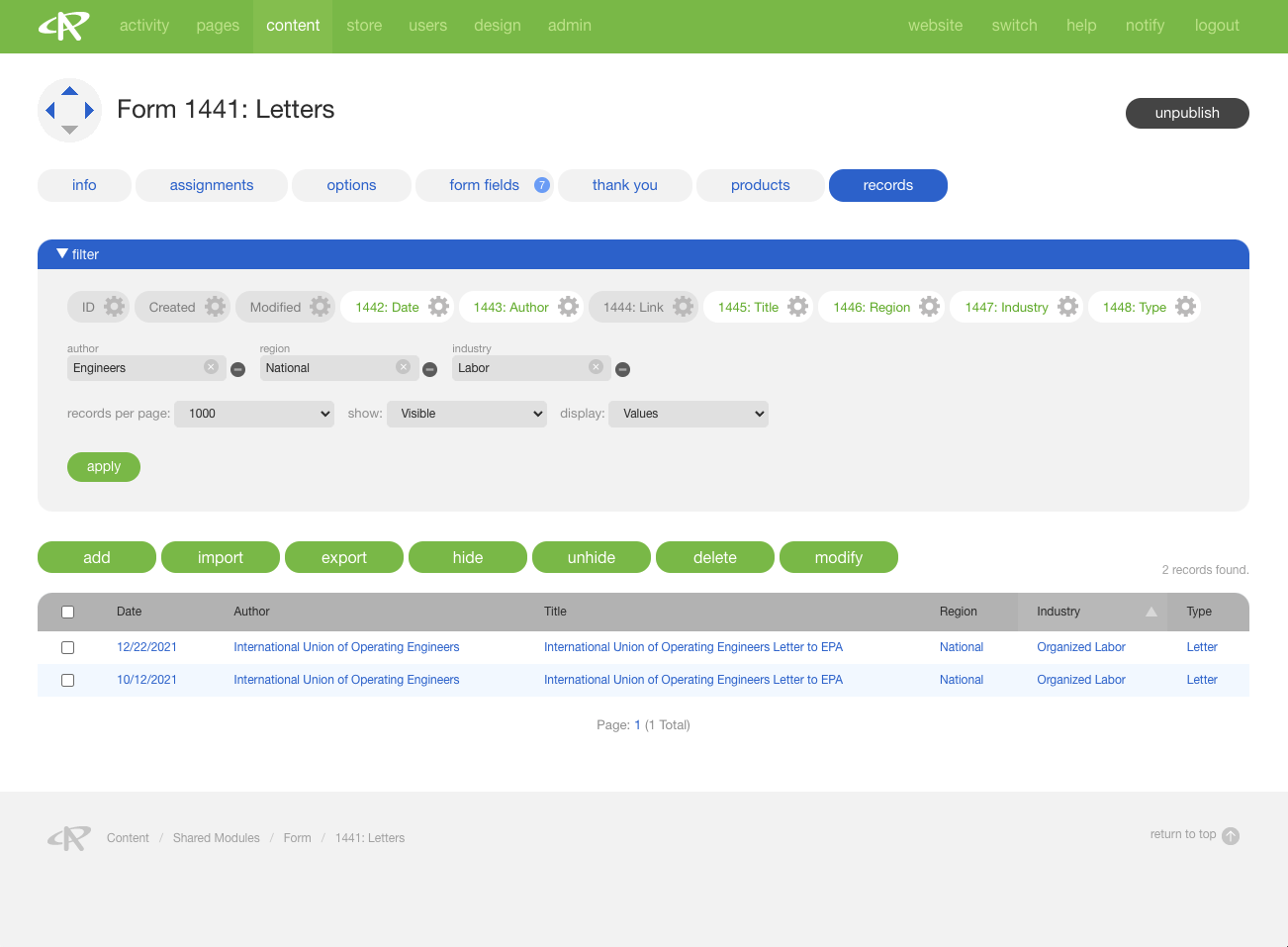This screenshot has height=947, width=1288.
Task: Open gear settings for 1442: Date
Action: (439, 307)
